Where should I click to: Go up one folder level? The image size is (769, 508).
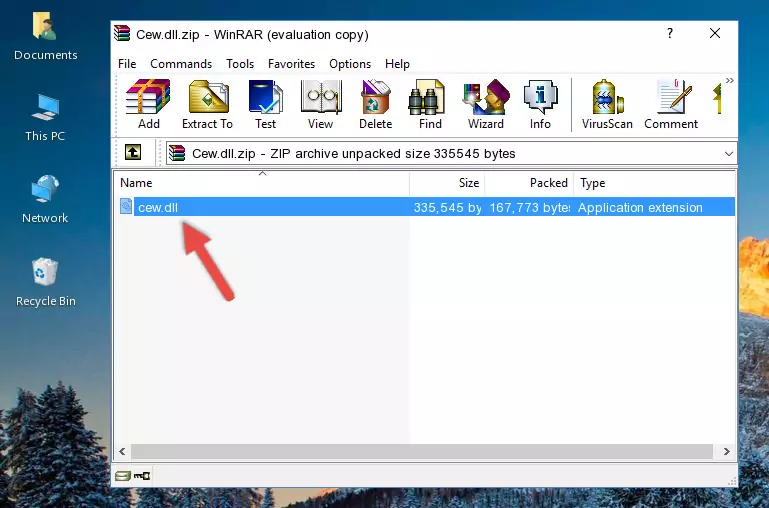(x=133, y=152)
